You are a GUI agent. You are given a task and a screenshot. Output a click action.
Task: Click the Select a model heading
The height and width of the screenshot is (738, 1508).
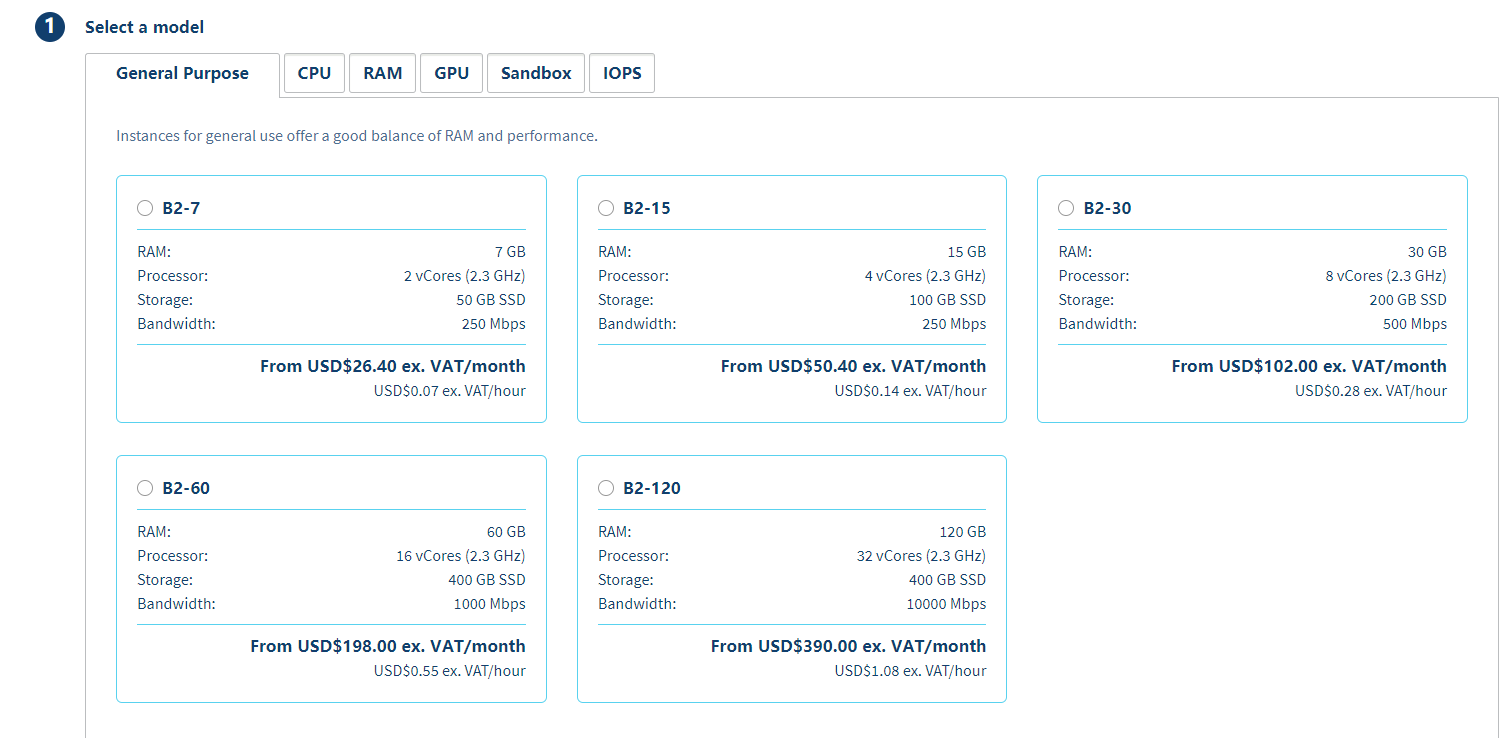pyautogui.click(x=144, y=27)
